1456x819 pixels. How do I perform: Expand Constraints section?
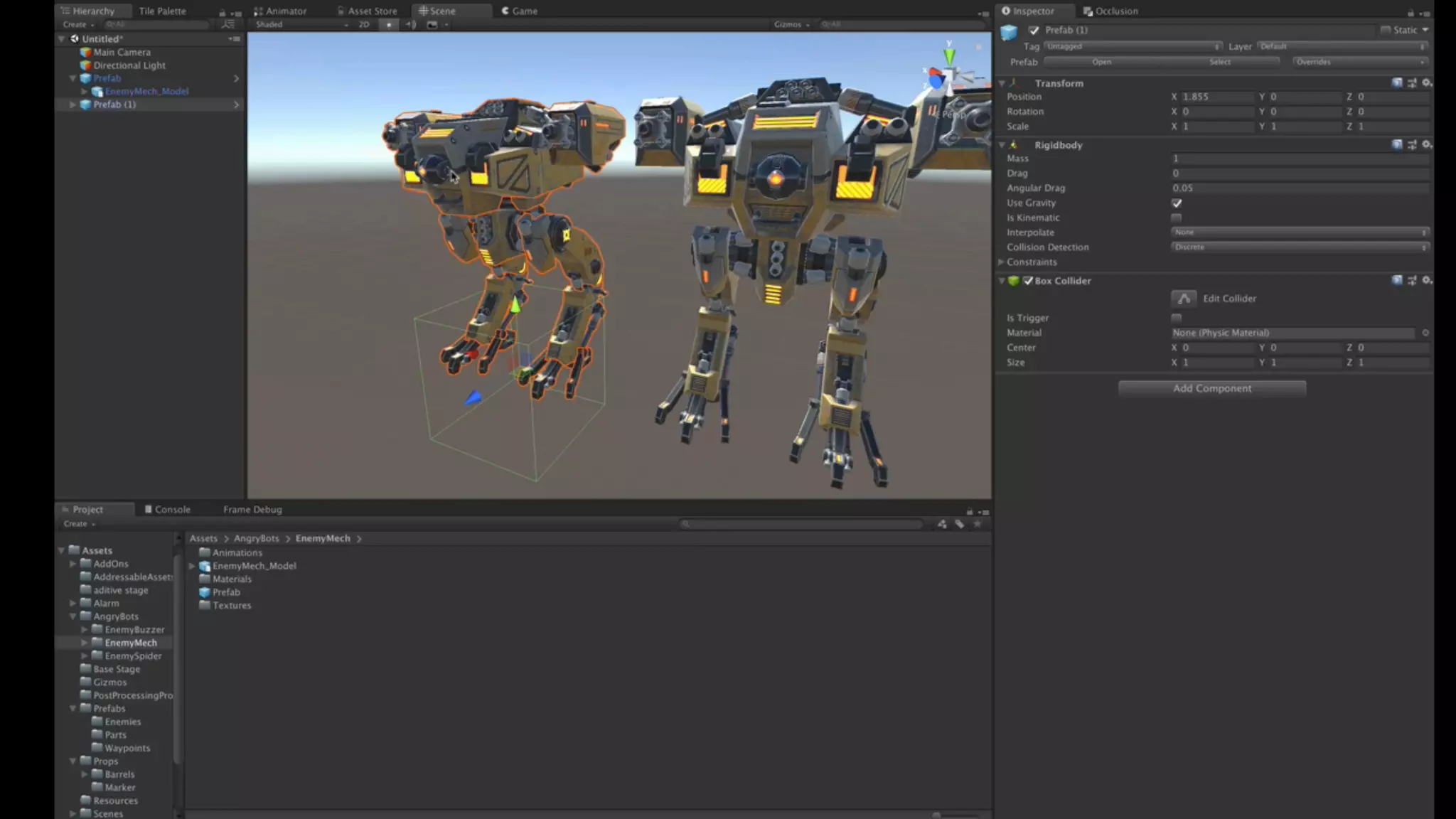coord(1001,262)
